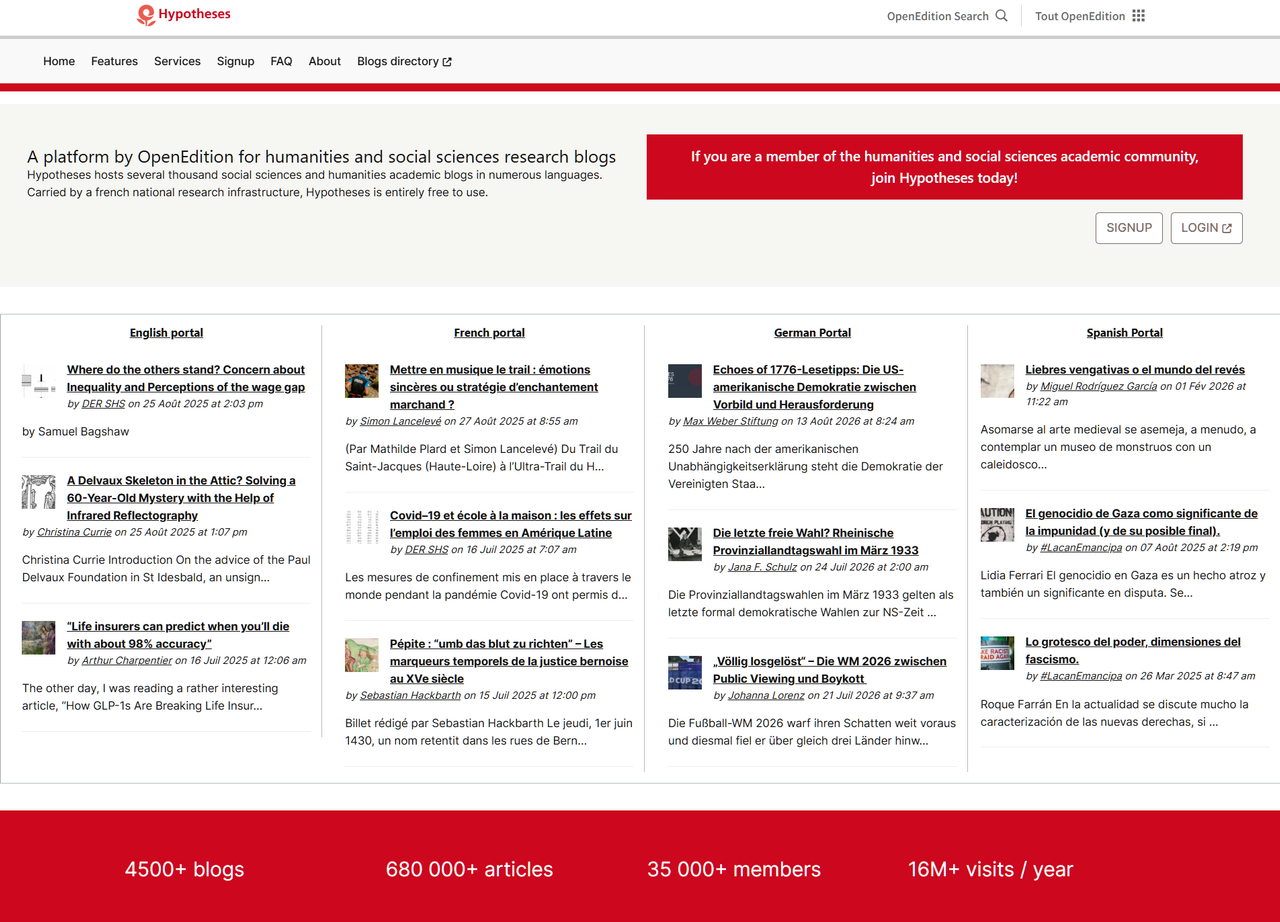Open A Delvaux Skeleton in the Attic title
The width and height of the screenshot is (1280, 922).
coord(182,498)
